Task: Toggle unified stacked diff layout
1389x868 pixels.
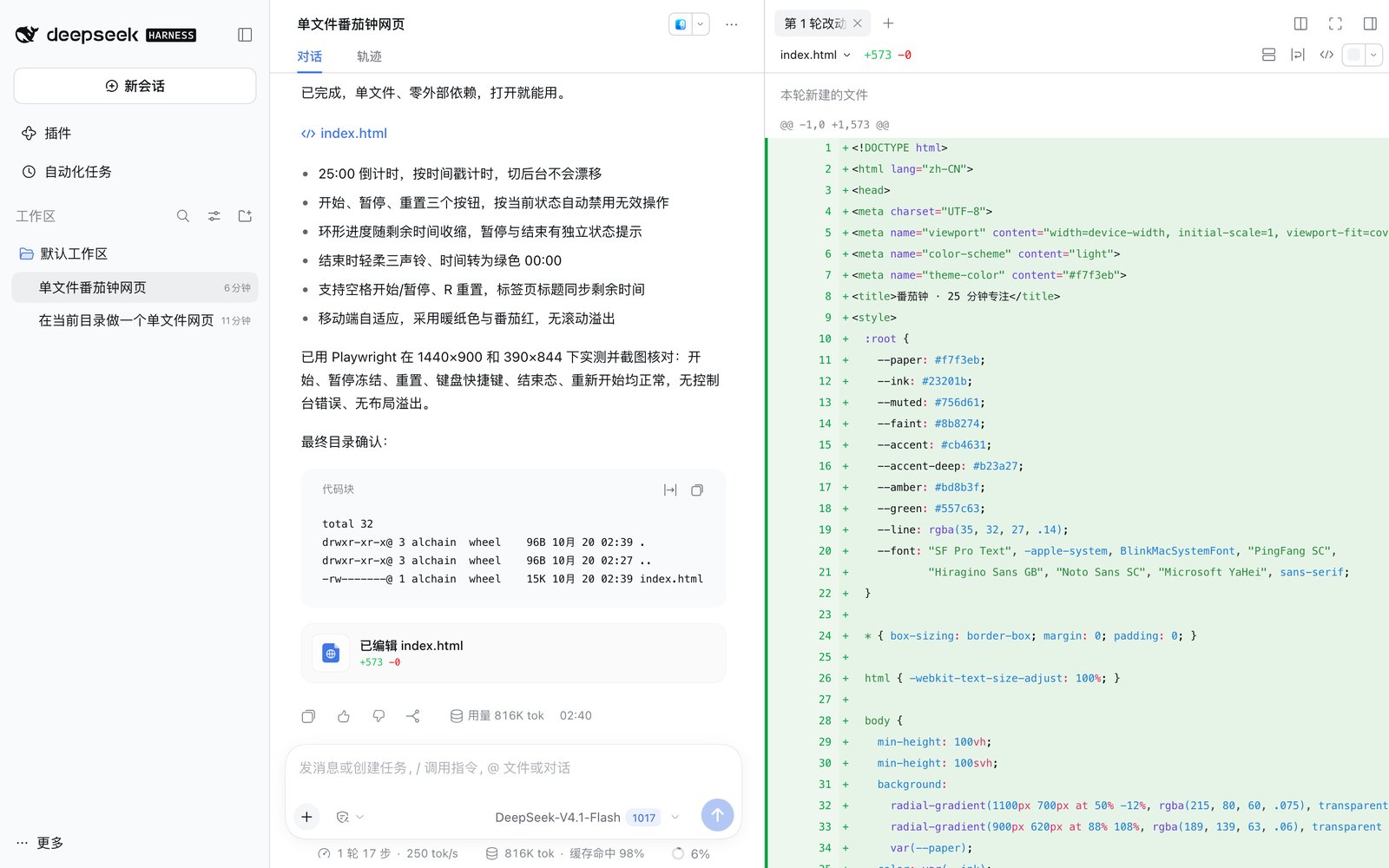Action: tap(1268, 55)
